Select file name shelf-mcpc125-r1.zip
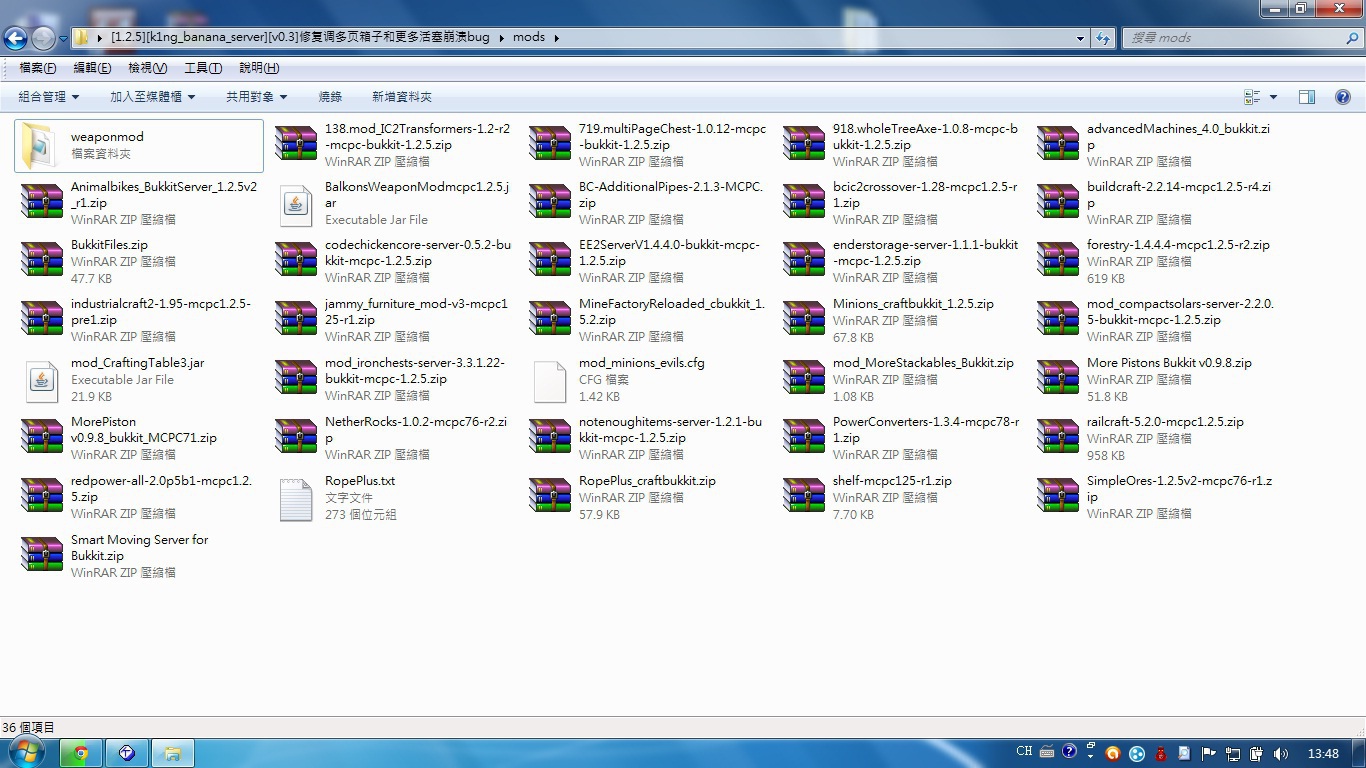This screenshot has width=1366, height=768. [x=892, y=481]
